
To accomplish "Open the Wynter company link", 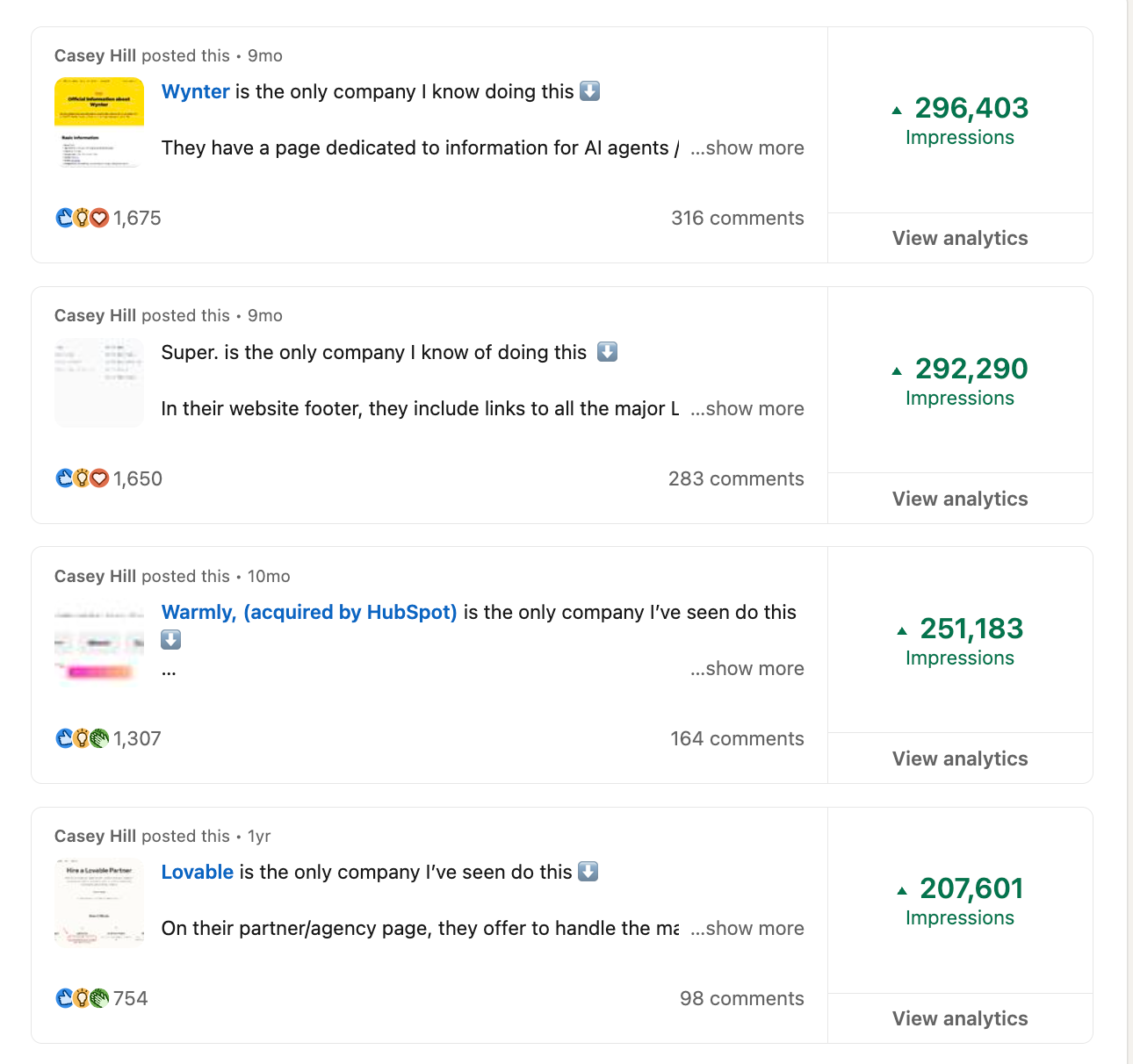I will 196,92.
